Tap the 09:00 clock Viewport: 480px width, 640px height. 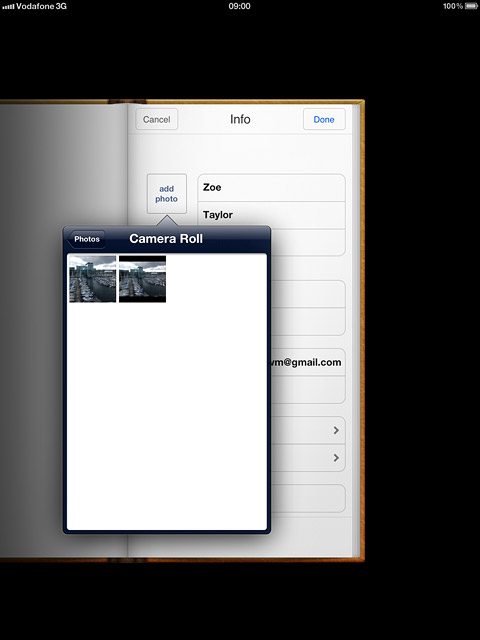click(240, 6)
